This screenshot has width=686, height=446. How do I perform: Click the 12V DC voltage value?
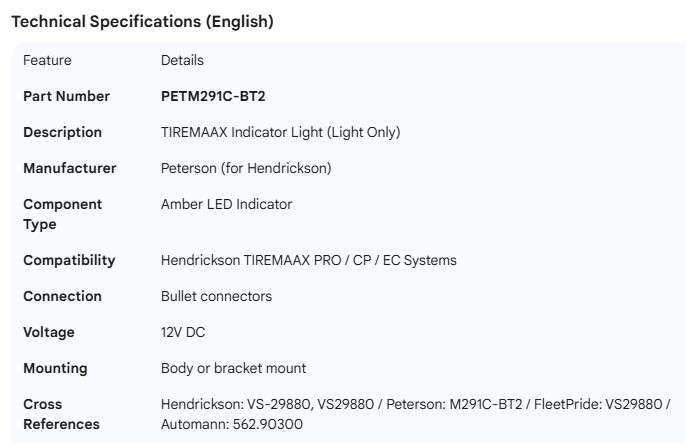(x=183, y=332)
